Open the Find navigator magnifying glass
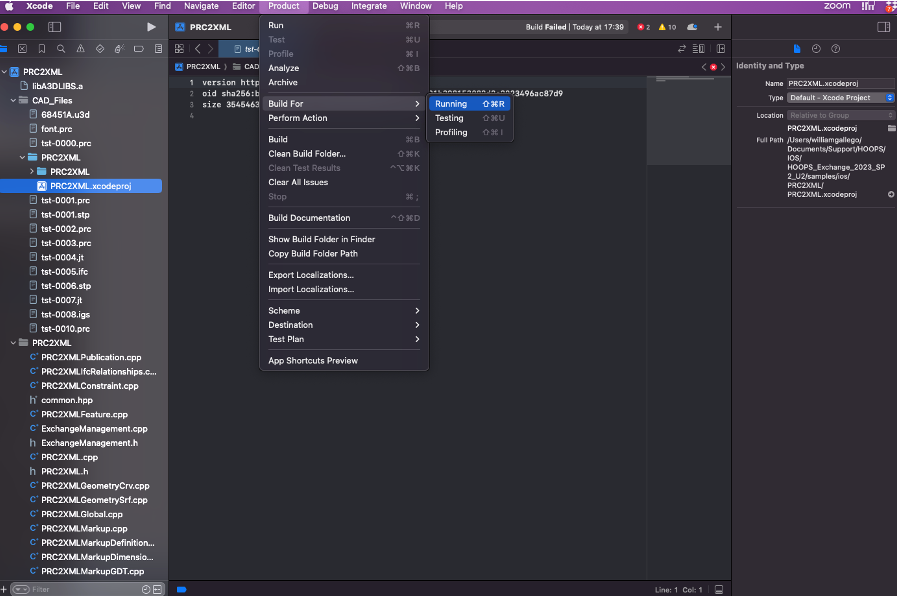This screenshot has height=596, width=897. (60, 48)
